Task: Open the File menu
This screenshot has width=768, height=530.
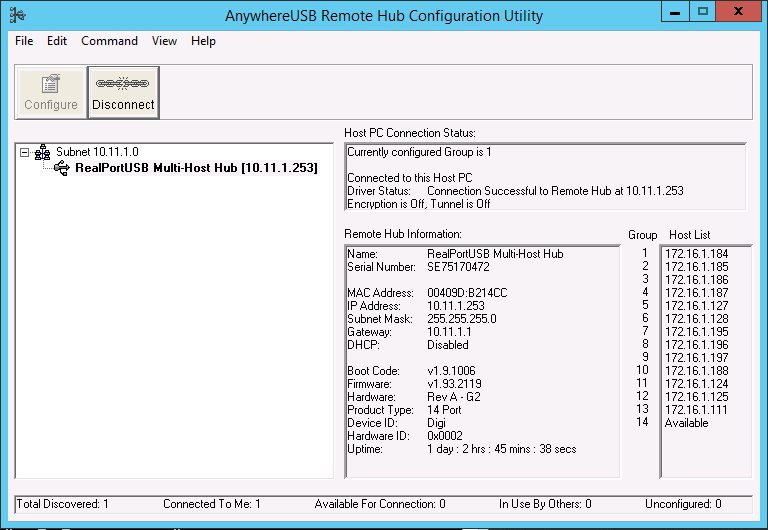Action: click(x=24, y=41)
